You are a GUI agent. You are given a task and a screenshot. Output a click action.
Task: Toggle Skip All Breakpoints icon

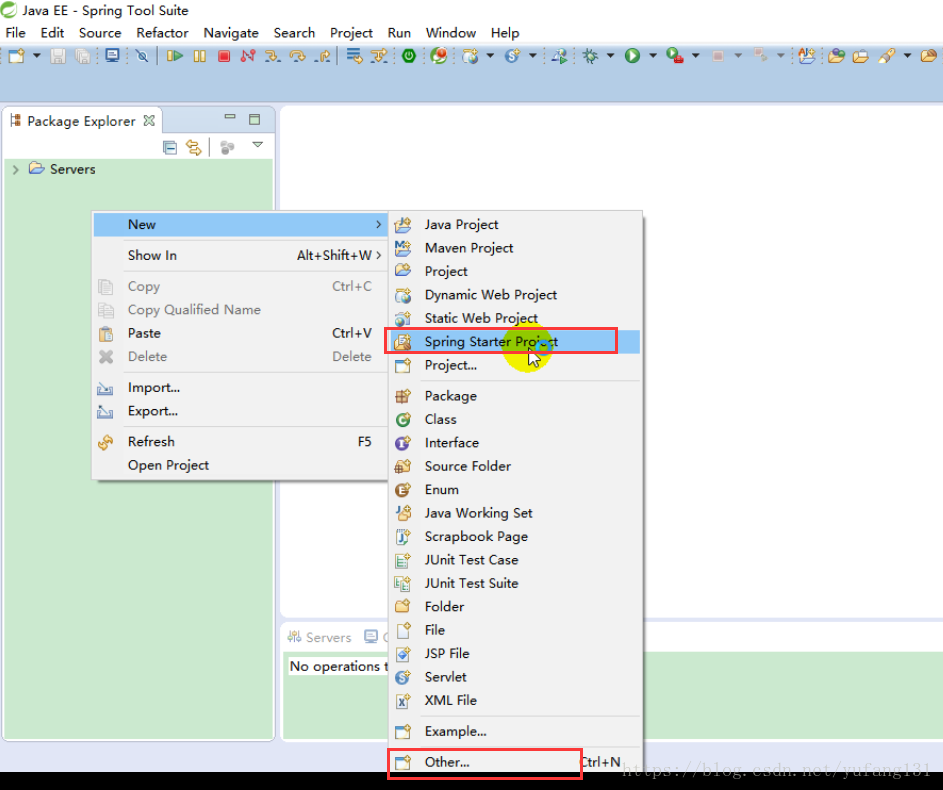click(142, 56)
